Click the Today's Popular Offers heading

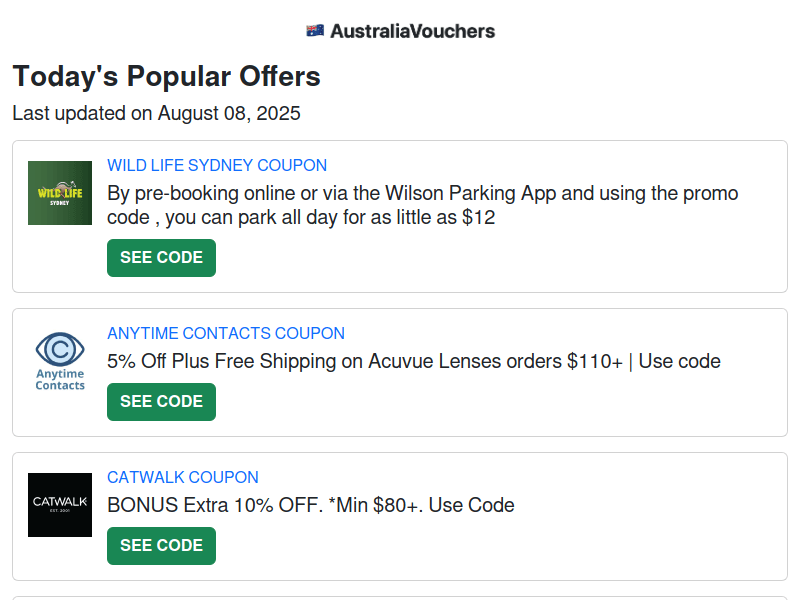tap(166, 76)
